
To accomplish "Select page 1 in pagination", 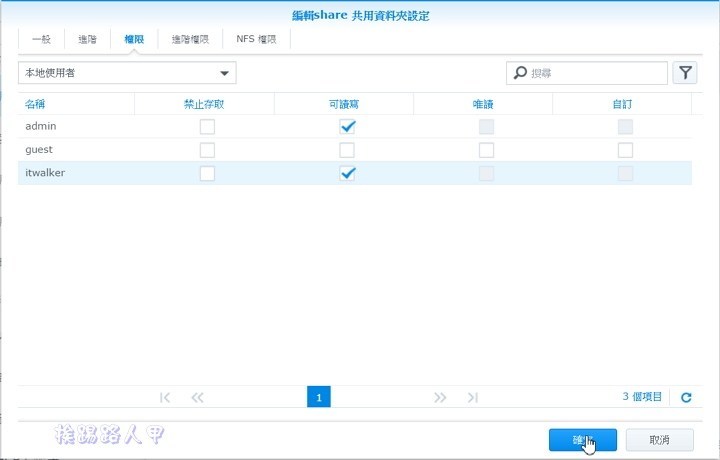I will click(318, 397).
